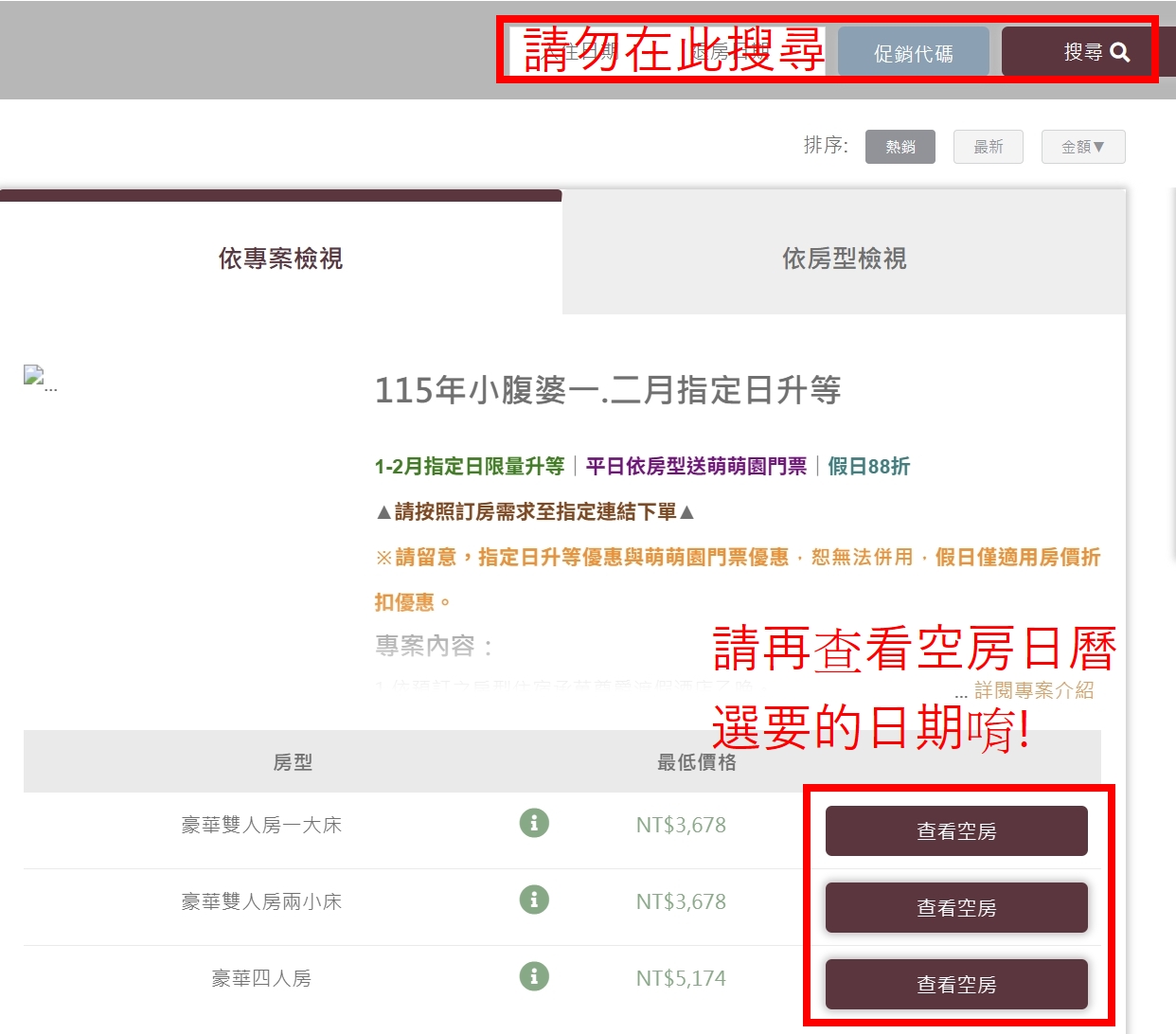1176x1034 pixels.
Task: Sort listings by 最新 newest
Action: click(x=988, y=147)
